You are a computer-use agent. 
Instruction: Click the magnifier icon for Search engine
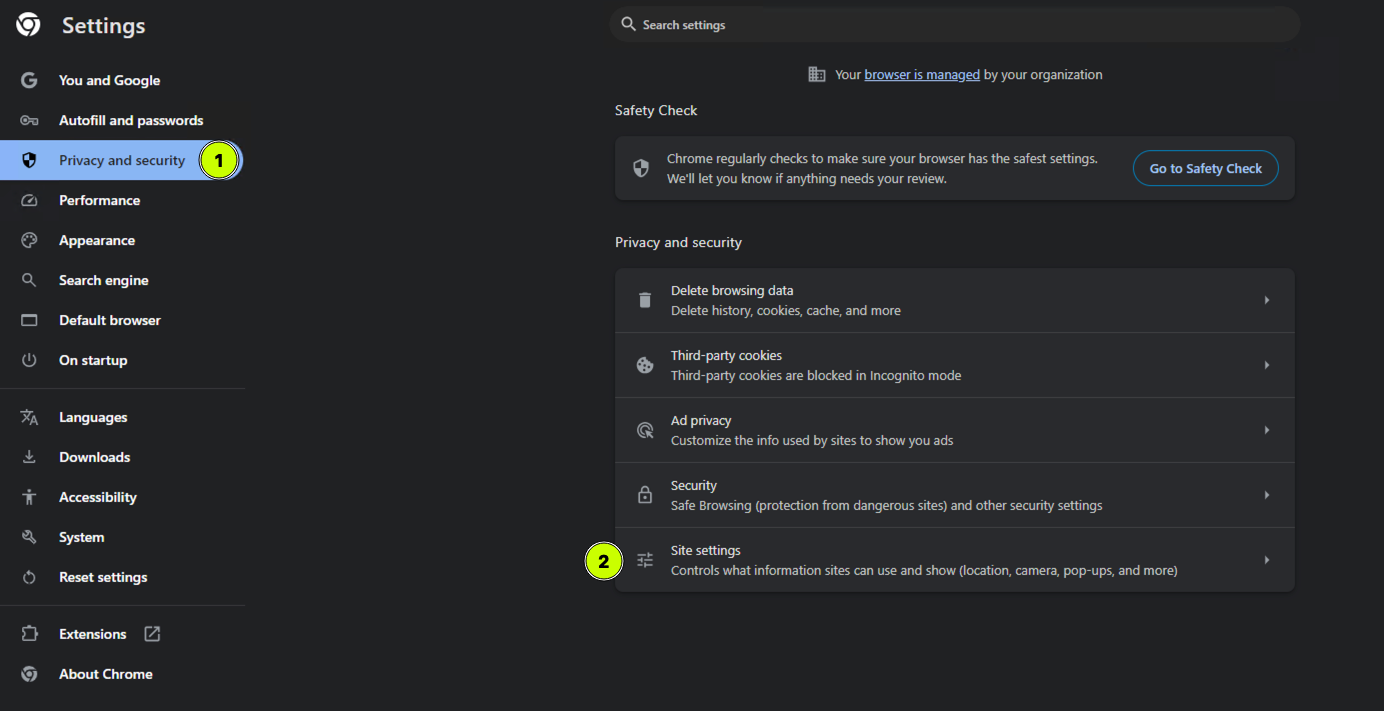point(29,280)
